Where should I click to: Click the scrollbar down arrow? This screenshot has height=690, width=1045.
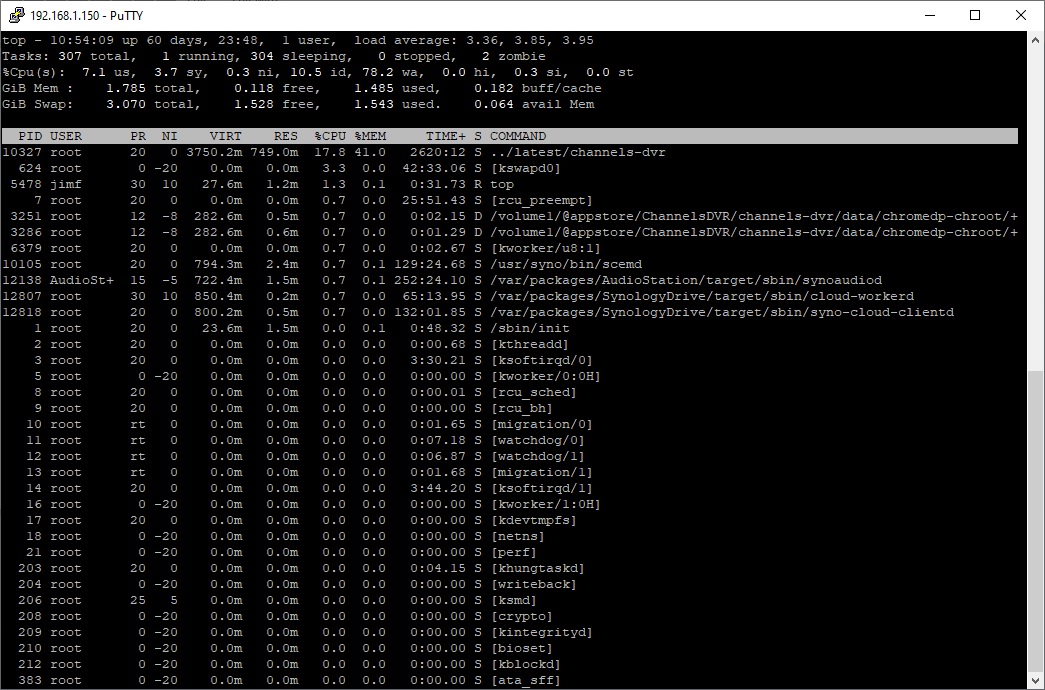[1036, 681]
